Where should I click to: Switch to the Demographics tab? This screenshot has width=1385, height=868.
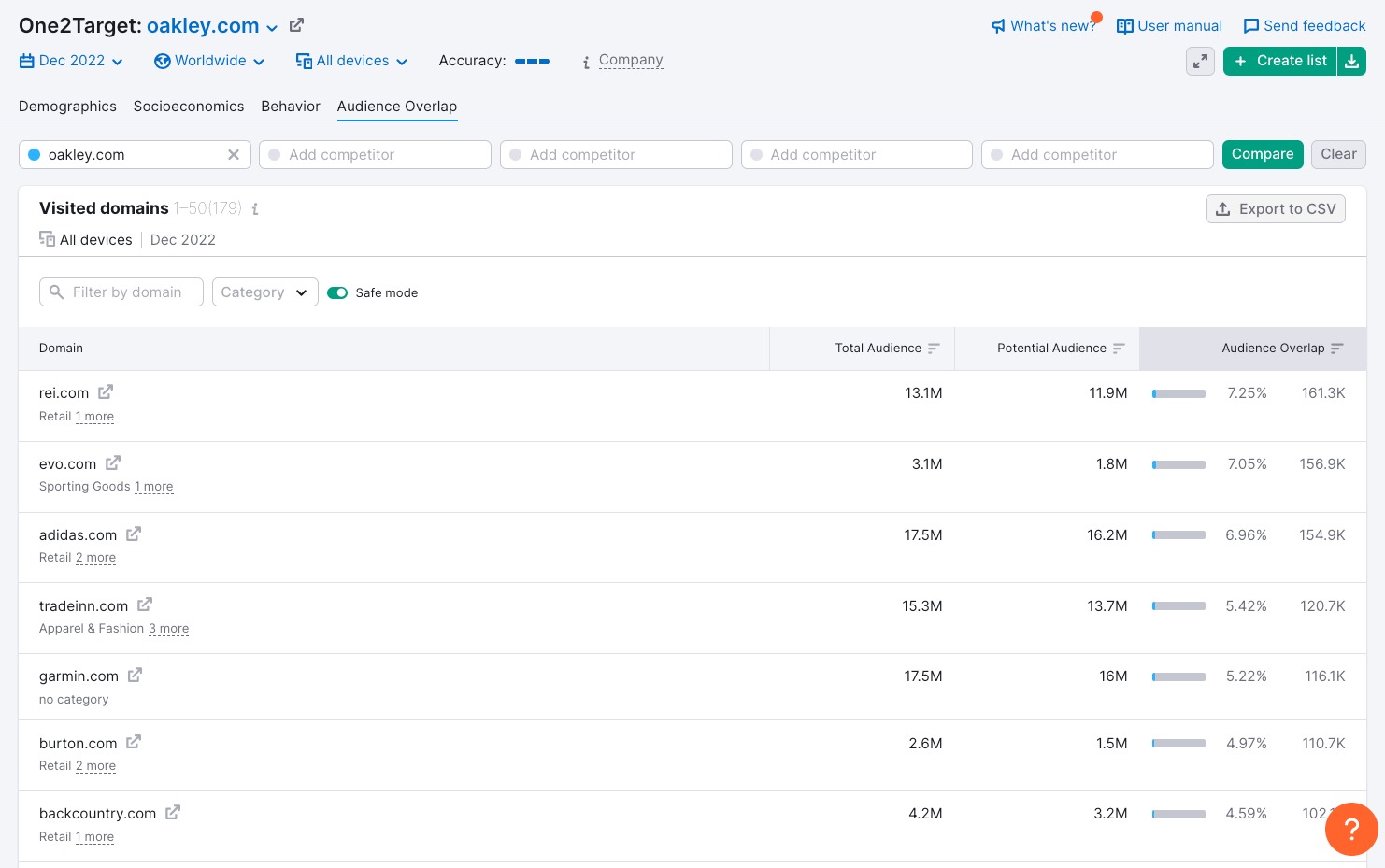[x=67, y=107]
